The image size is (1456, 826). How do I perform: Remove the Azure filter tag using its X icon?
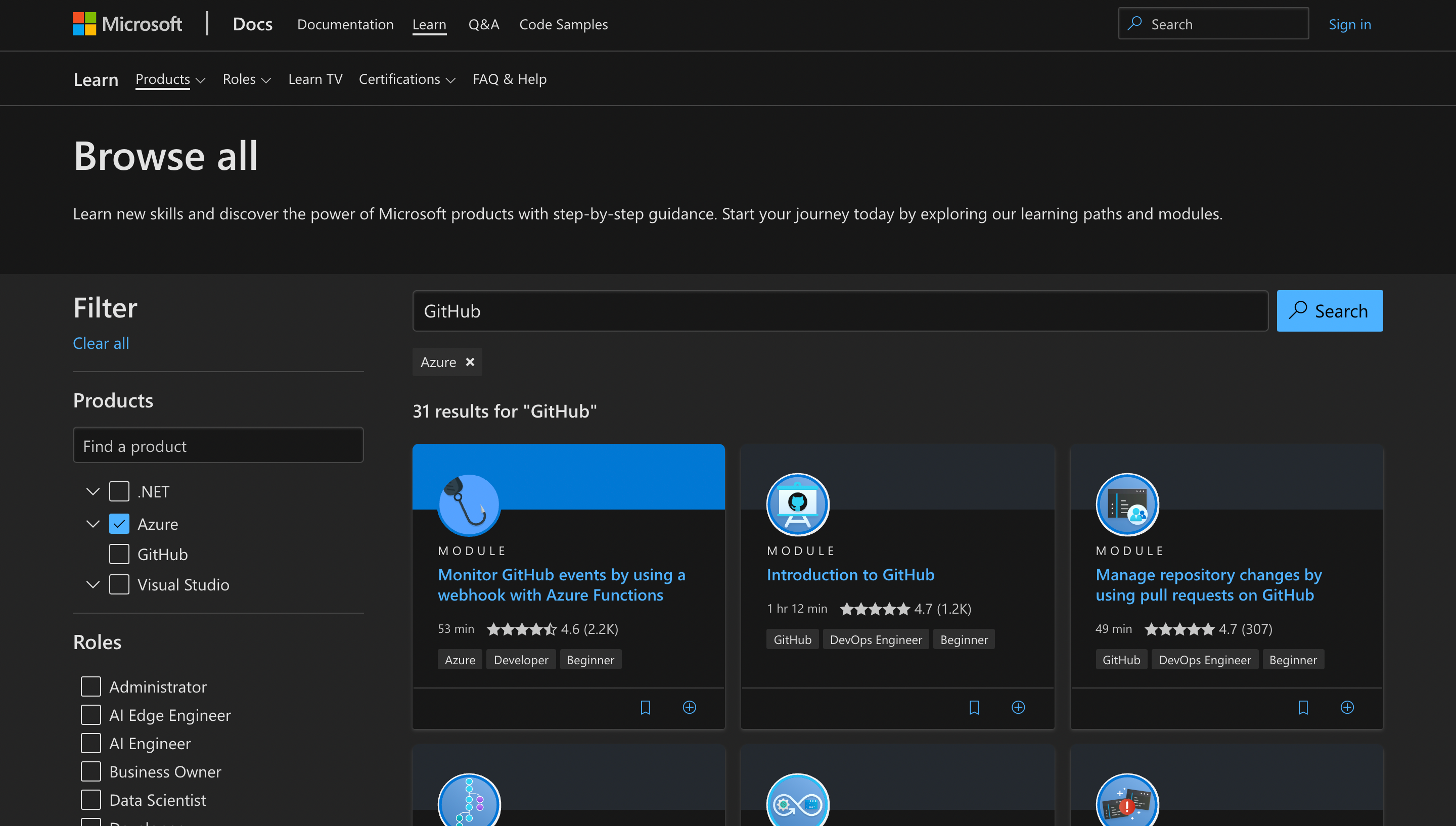(x=470, y=362)
